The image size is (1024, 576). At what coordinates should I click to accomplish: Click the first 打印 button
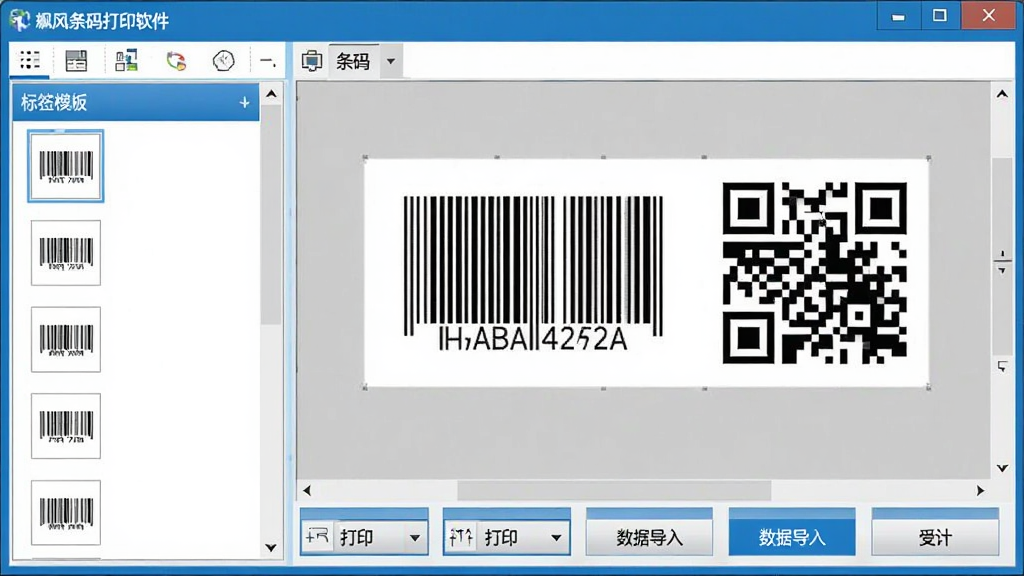point(364,532)
